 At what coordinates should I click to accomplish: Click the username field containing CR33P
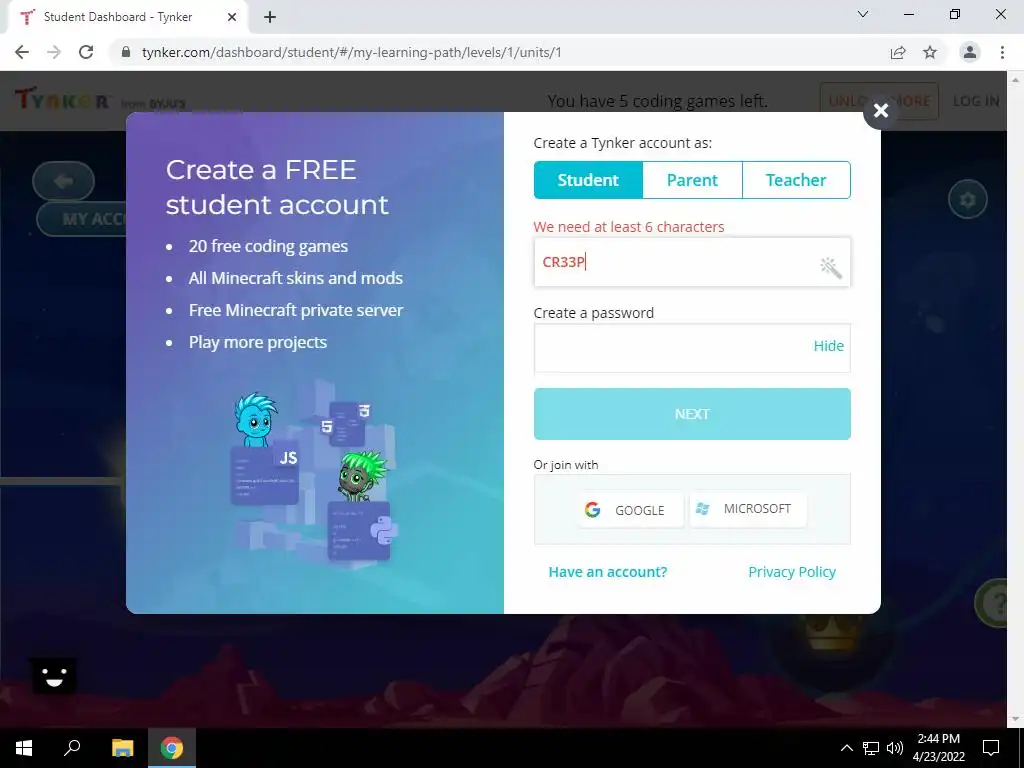point(692,262)
